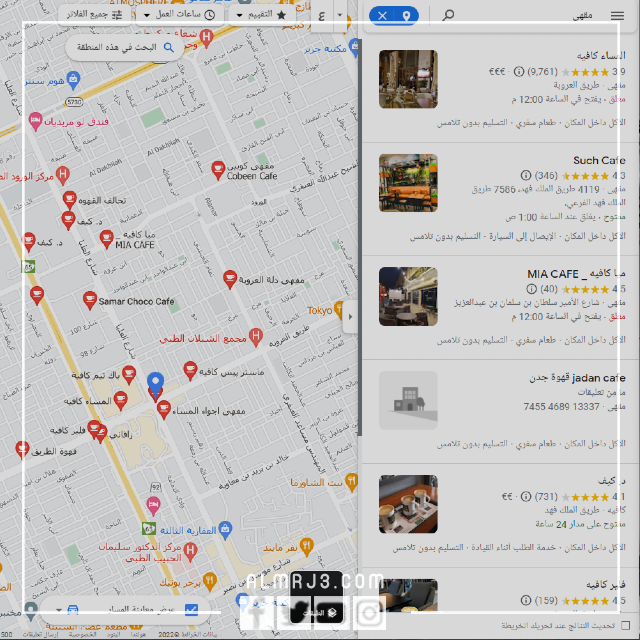Toggle the checked box at map bottom
640x640 pixels.
click(191, 610)
